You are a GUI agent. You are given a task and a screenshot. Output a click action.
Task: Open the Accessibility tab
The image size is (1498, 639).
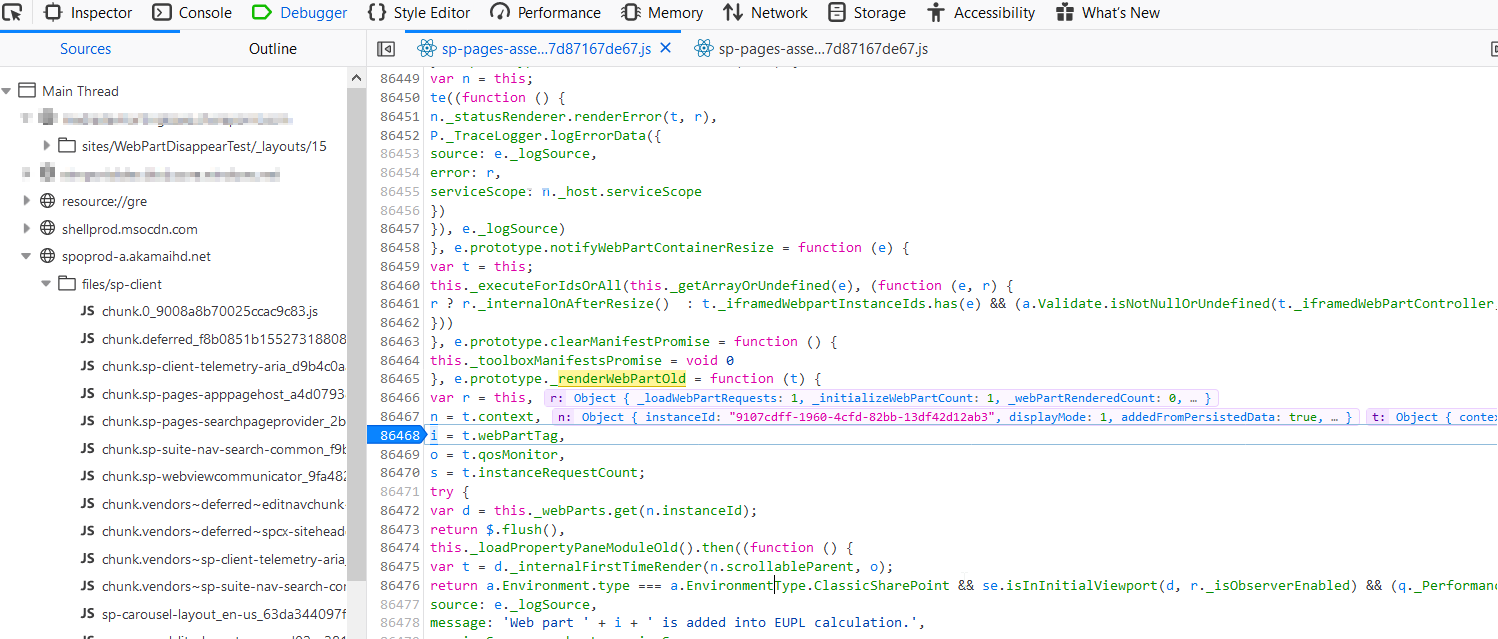coord(981,13)
